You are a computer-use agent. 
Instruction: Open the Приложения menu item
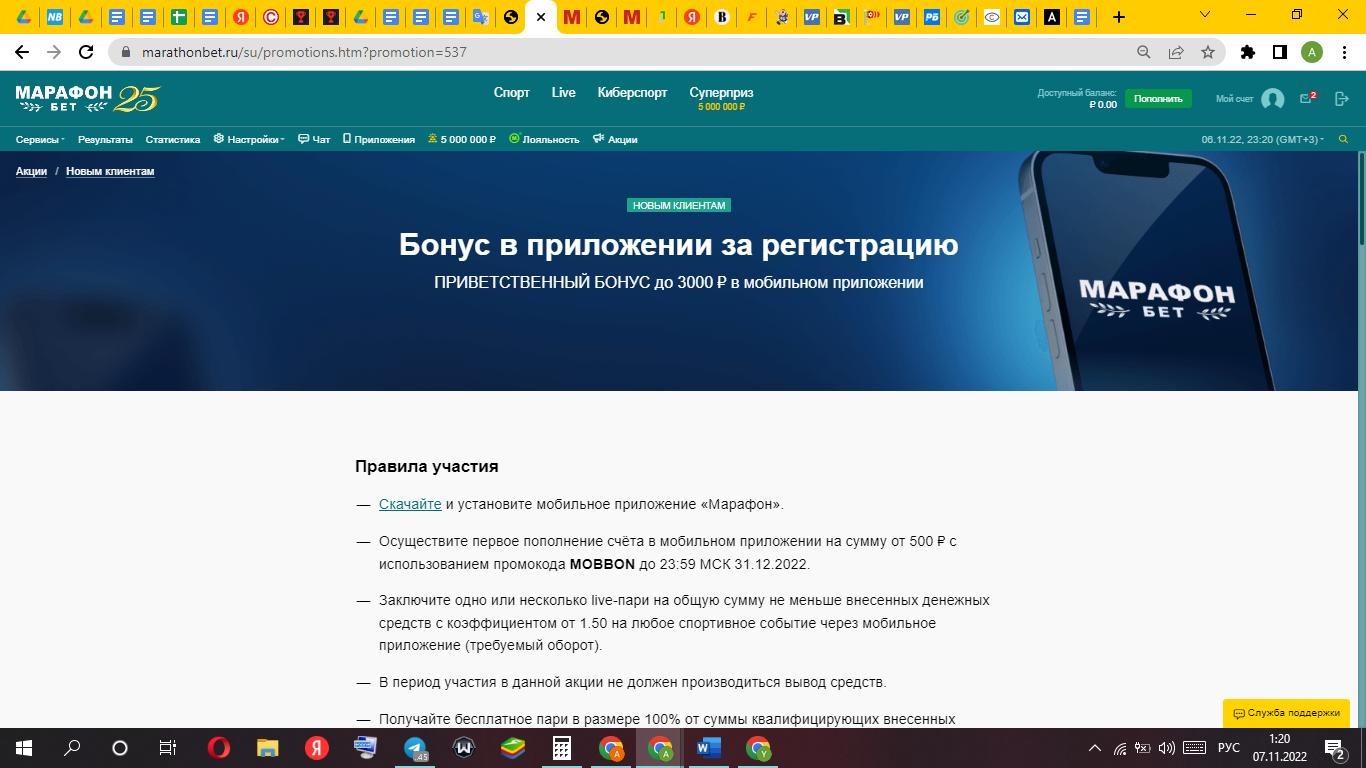[379, 140]
